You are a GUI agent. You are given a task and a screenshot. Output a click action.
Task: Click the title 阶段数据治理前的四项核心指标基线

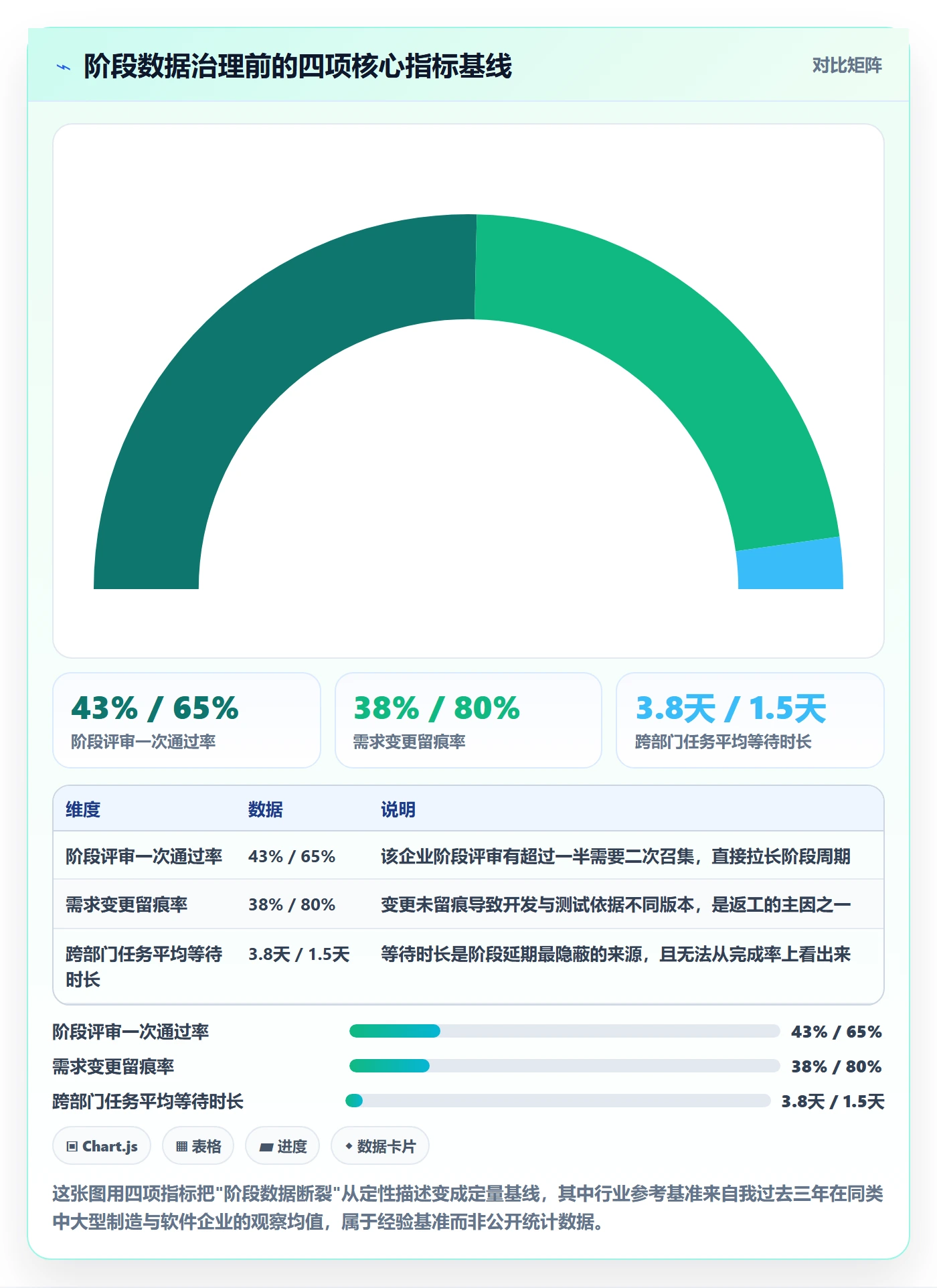(x=298, y=66)
